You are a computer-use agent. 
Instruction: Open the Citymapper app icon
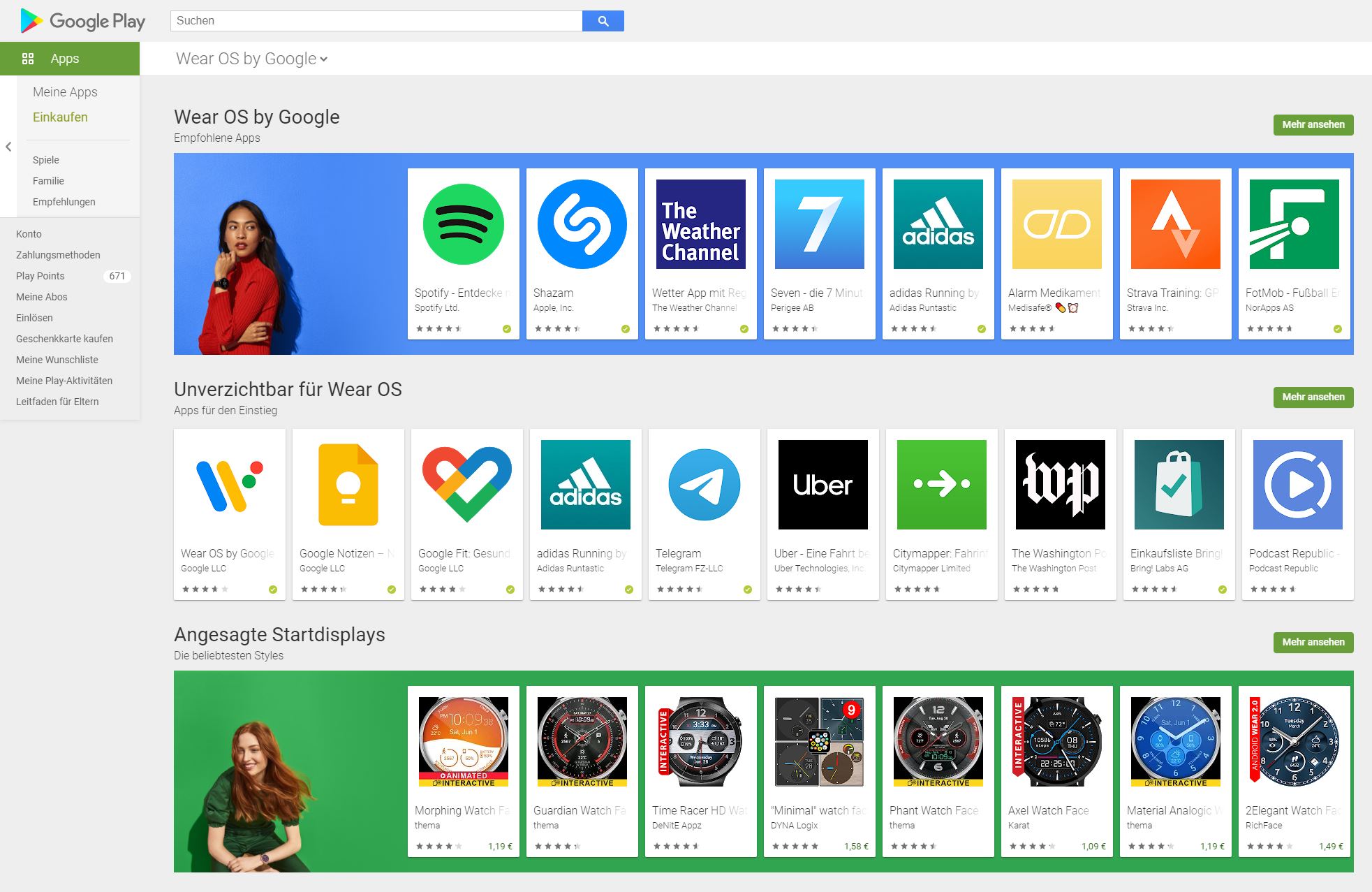point(942,485)
